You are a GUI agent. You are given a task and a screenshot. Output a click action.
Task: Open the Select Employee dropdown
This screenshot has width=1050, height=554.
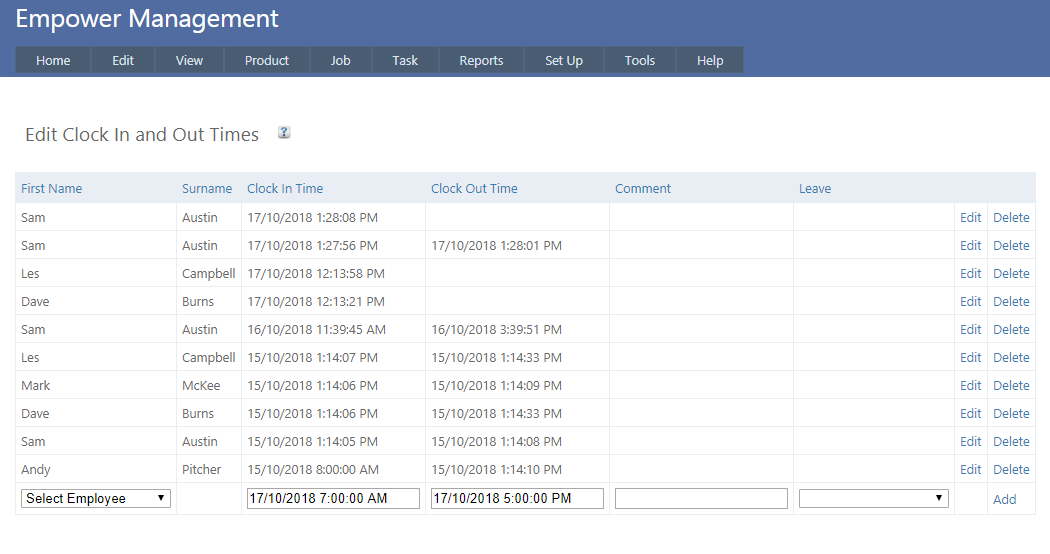[96, 498]
